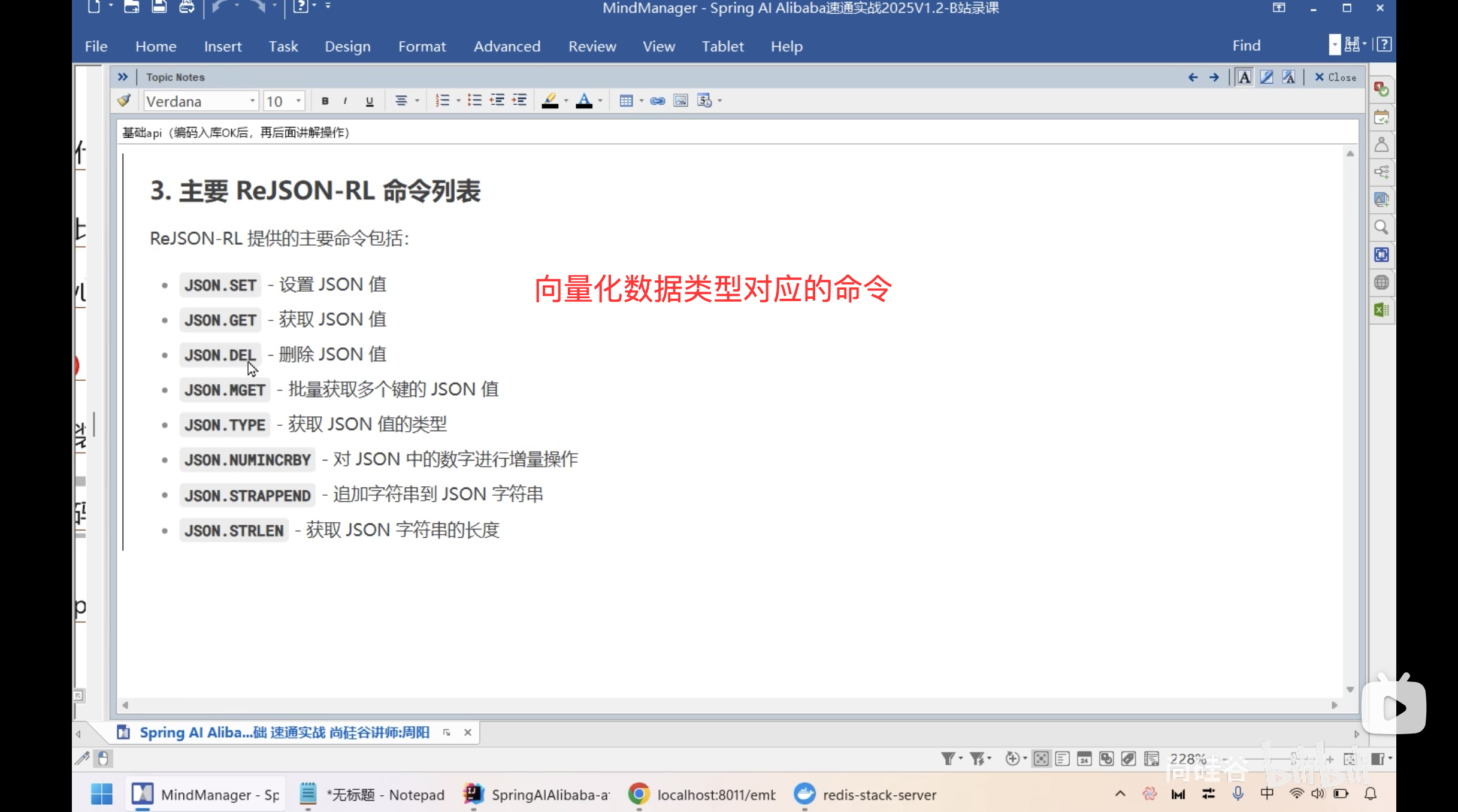Expand the font color dropdown arrow
Viewport: 1458px width, 812px height.
tap(601, 101)
